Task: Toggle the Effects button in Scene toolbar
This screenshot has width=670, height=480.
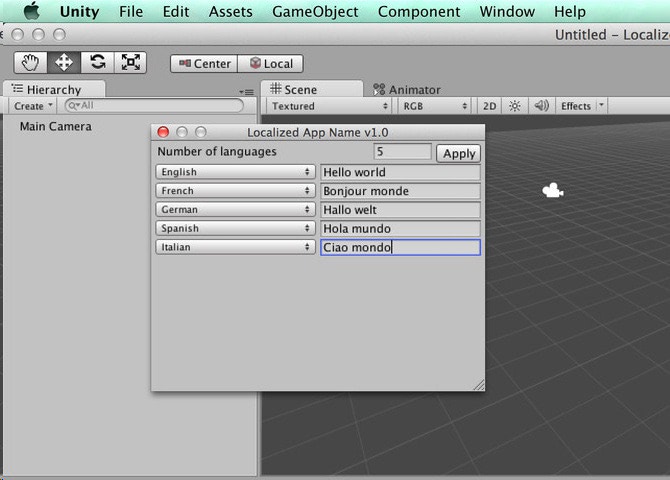Action: click(x=576, y=106)
